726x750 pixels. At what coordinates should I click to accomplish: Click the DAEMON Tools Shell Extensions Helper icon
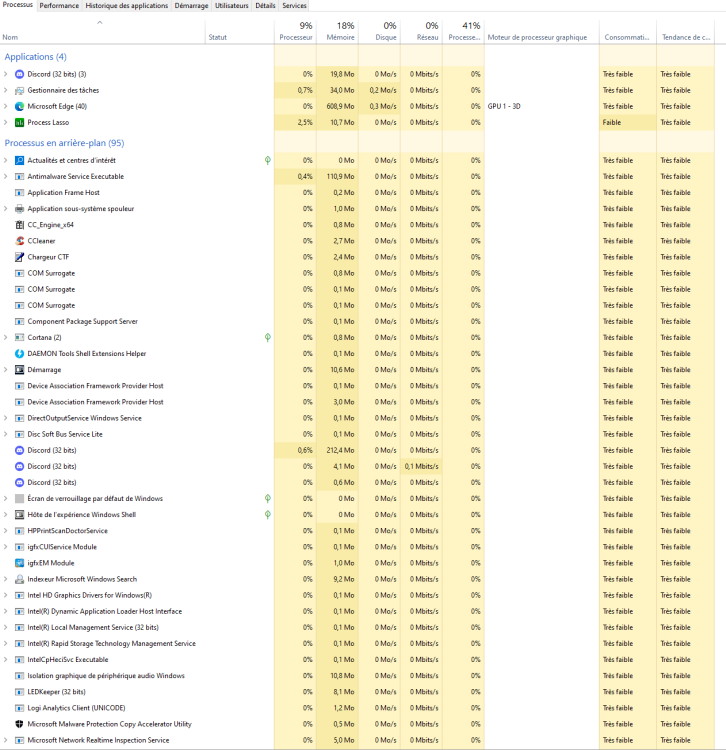coord(20,354)
